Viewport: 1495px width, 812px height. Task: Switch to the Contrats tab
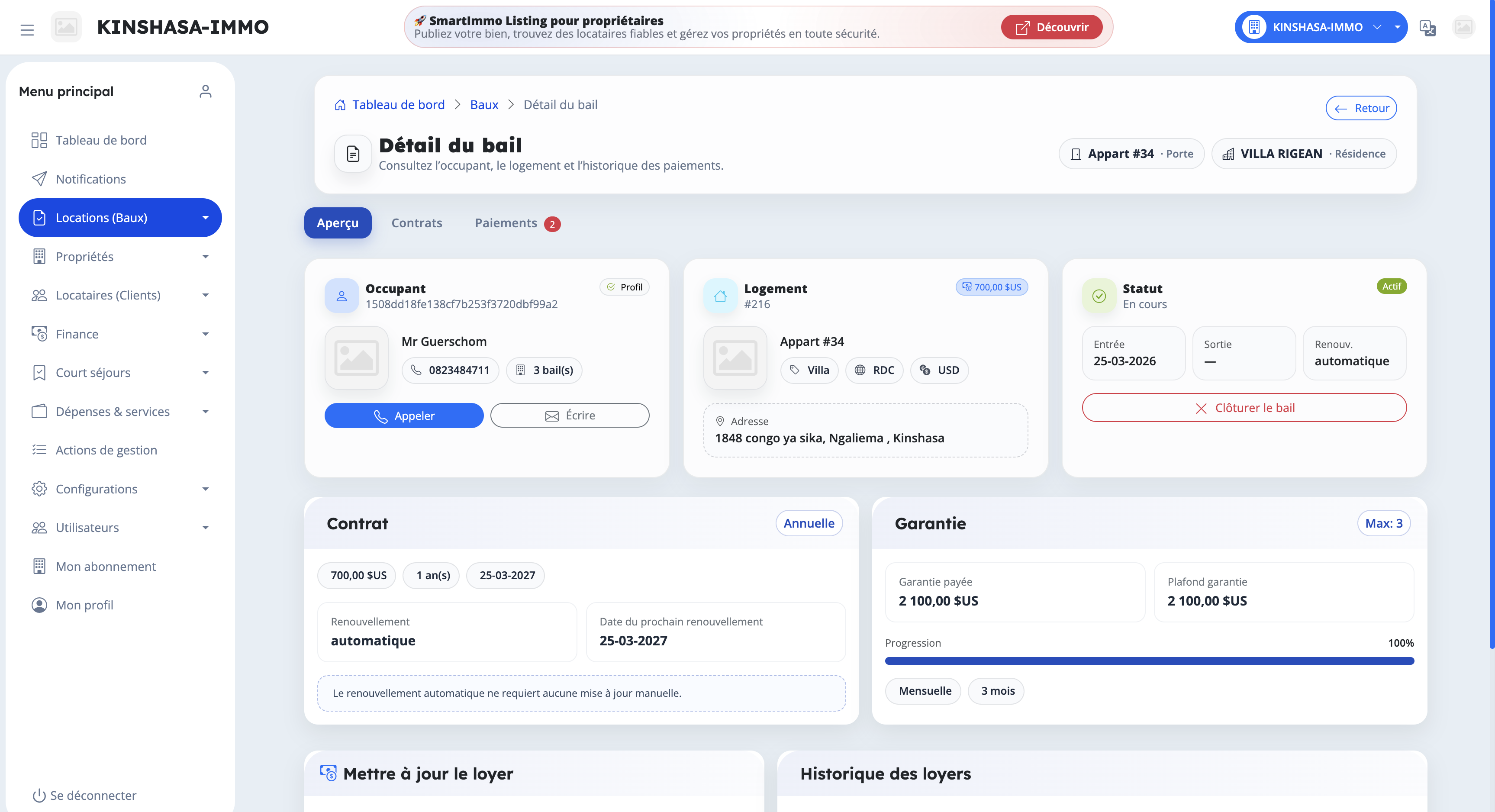click(x=417, y=223)
